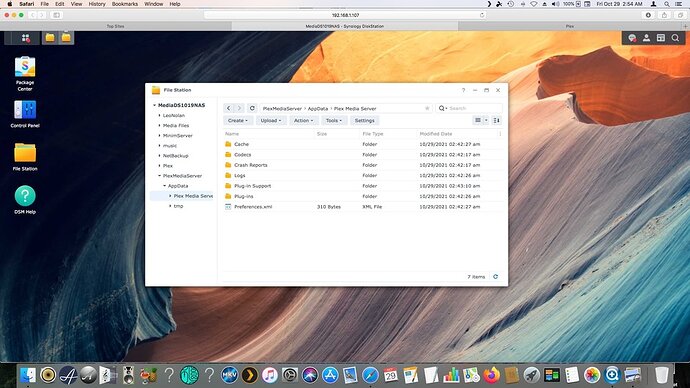Launch Plex app from the Dock
Image resolution: width=690 pixels, height=388 pixels.
tap(250, 375)
